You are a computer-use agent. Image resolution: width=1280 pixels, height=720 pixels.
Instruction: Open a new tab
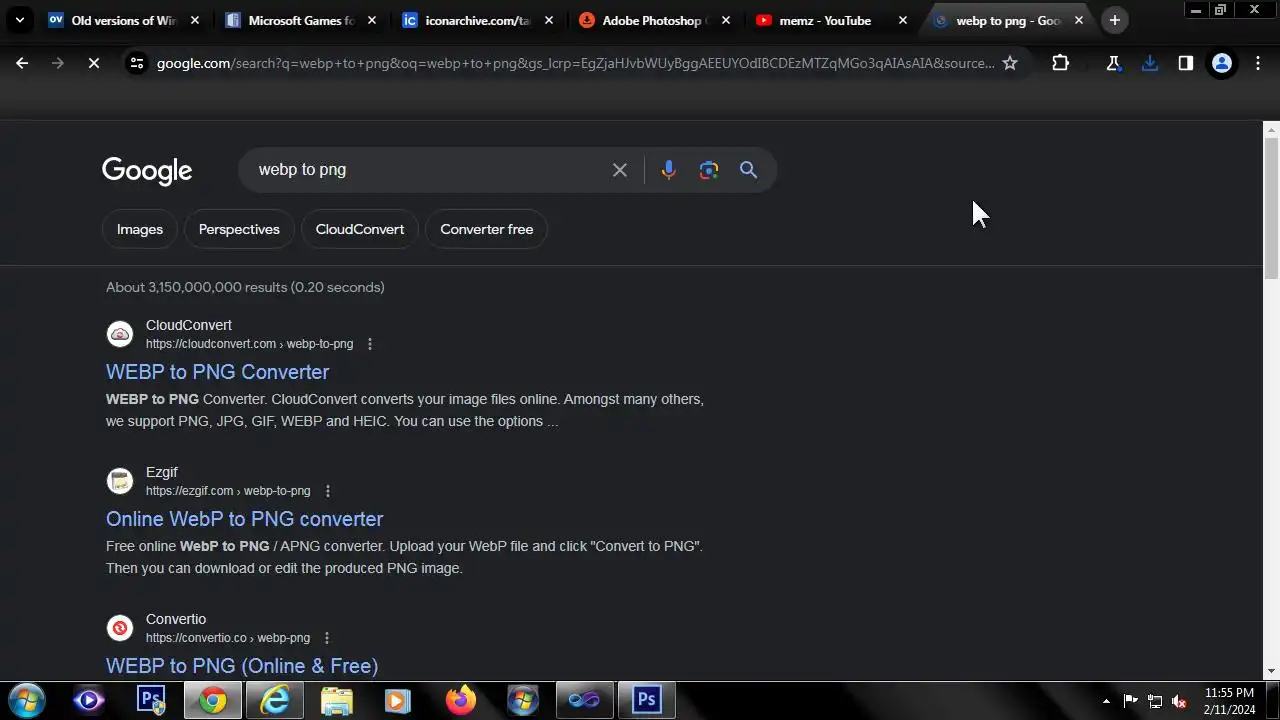coord(1114,20)
